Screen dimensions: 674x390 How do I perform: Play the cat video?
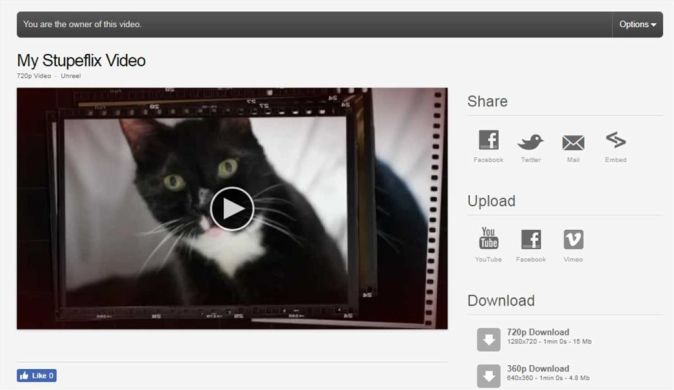(232, 209)
